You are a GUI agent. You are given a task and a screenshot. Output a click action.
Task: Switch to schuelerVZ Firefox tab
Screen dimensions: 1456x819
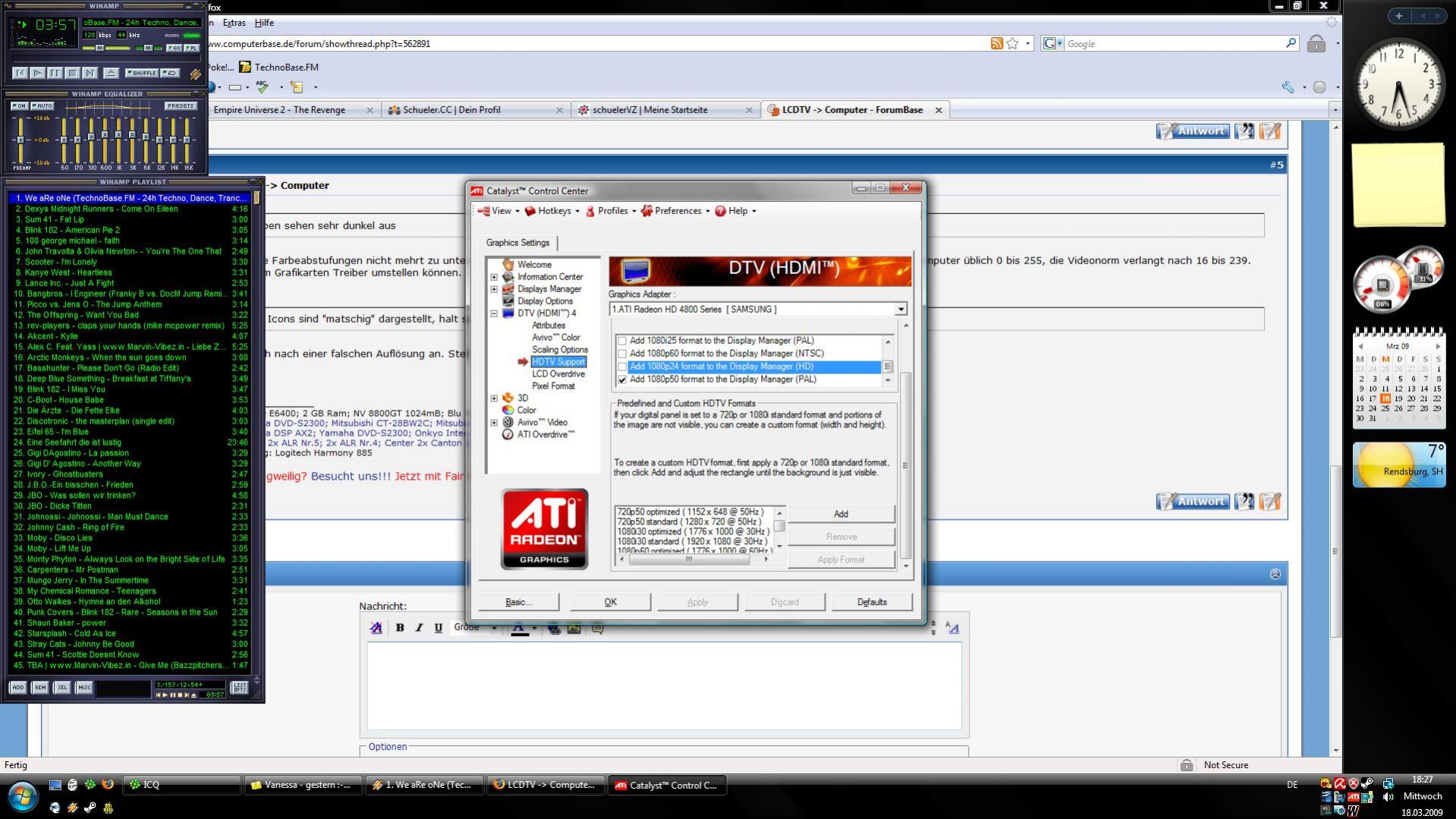tap(665, 110)
